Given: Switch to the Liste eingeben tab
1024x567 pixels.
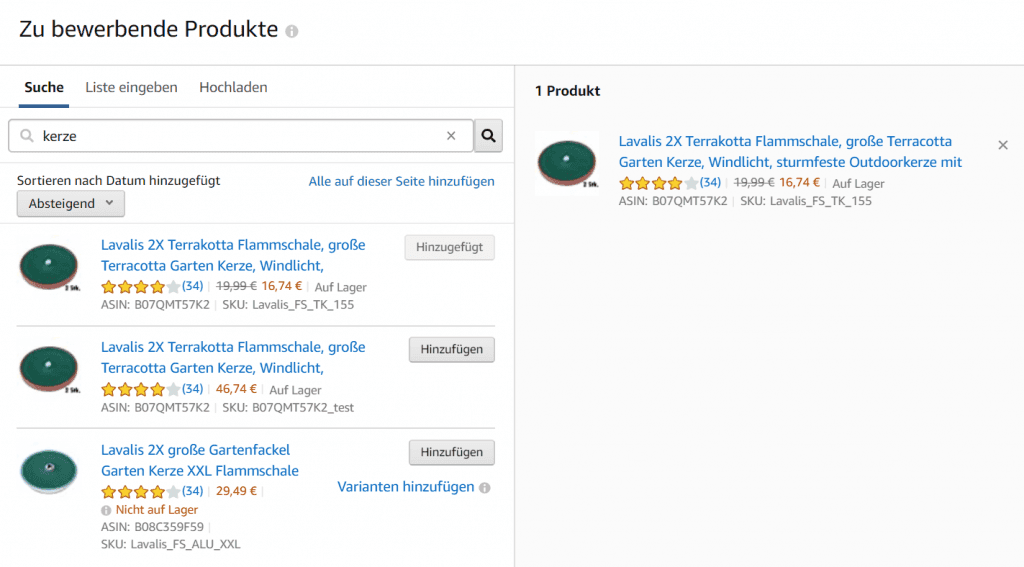Looking at the screenshot, I should (131, 88).
